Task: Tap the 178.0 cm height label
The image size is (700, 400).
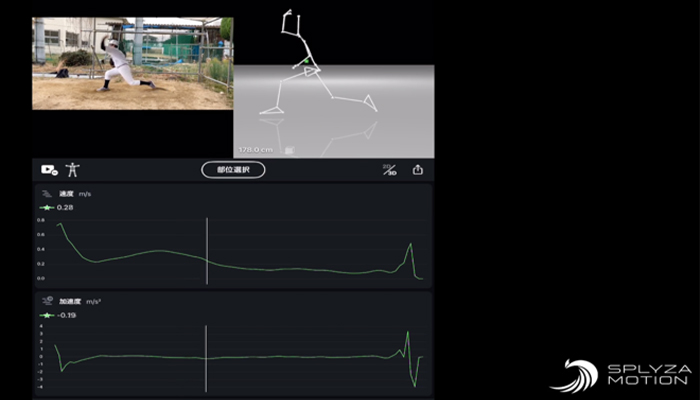Action: point(255,150)
